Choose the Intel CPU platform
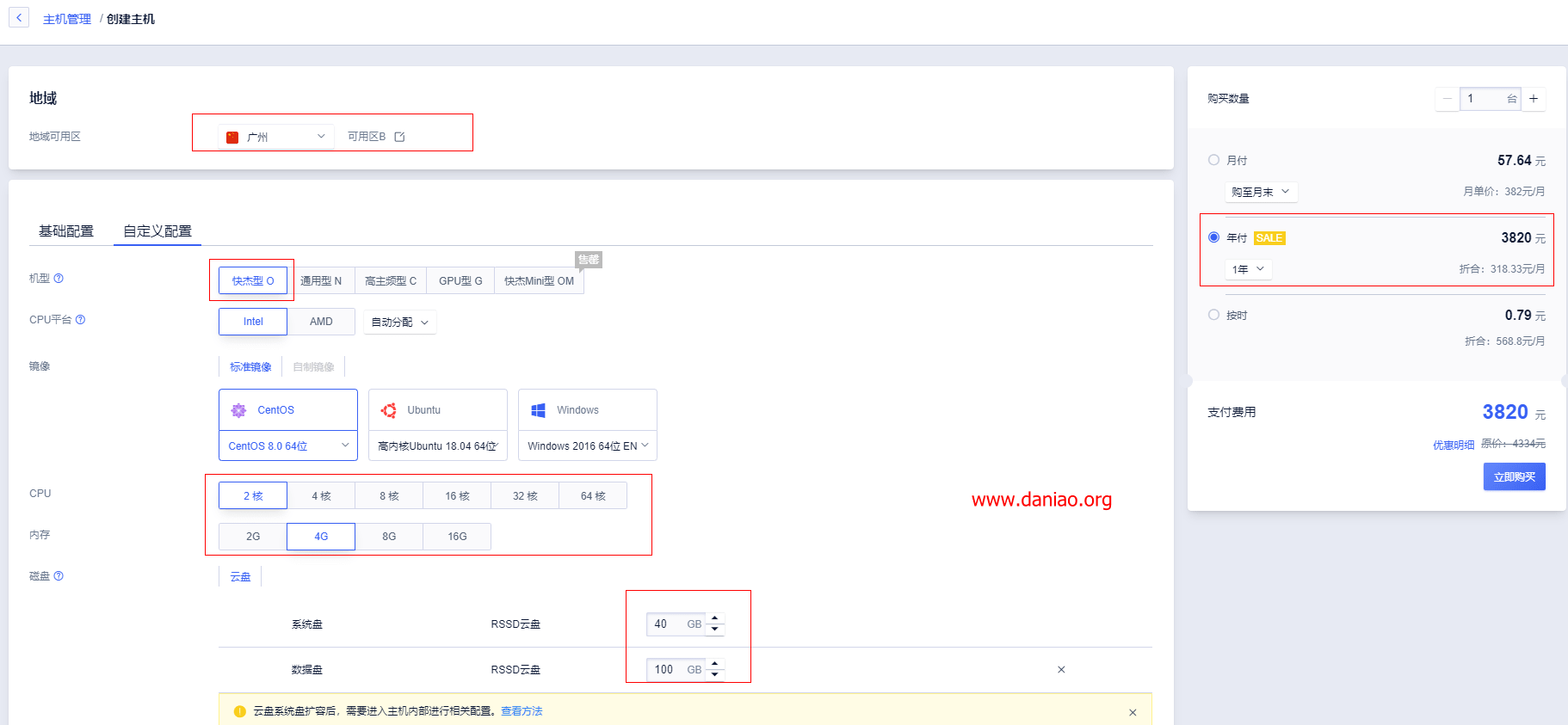This screenshot has width=1568, height=725. coord(253,322)
